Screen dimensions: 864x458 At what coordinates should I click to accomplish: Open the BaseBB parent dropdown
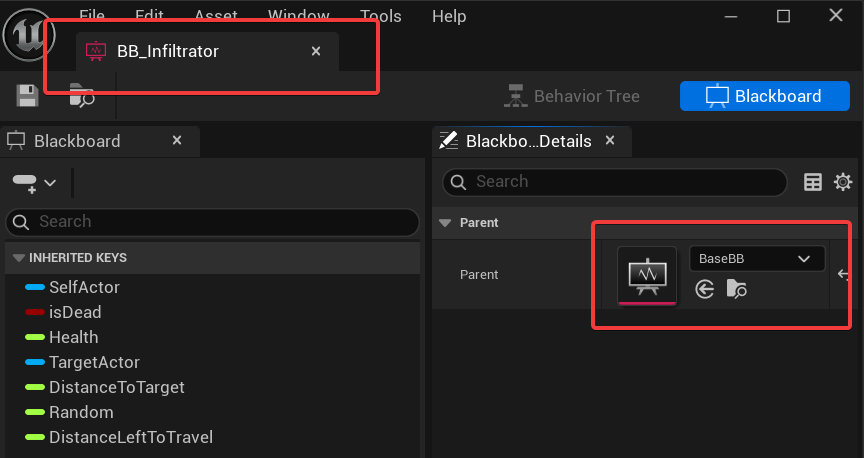pos(757,259)
